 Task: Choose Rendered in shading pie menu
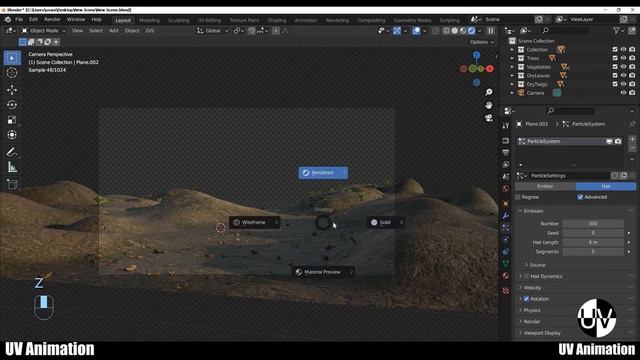(x=323, y=173)
